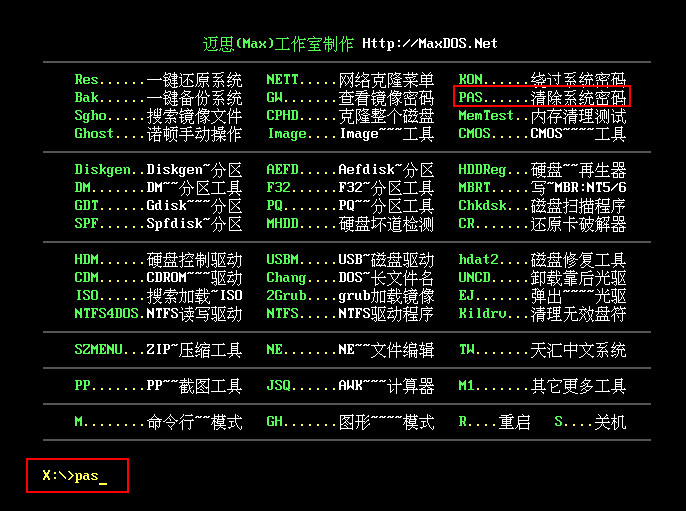Choose the USBM USB disk driver entry
686x511 pixels.
(350, 260)
